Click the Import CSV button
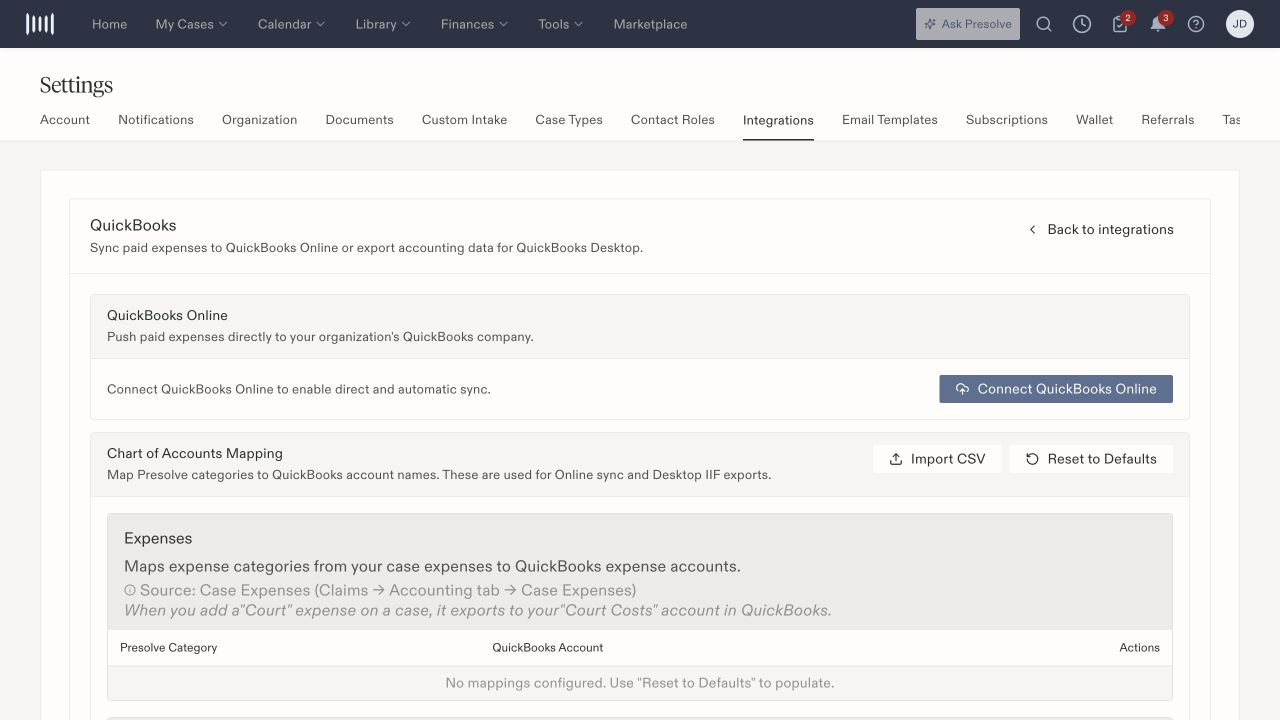Image resolution: width=1280 pixels, height=720 pixels. tap(937, 459)
